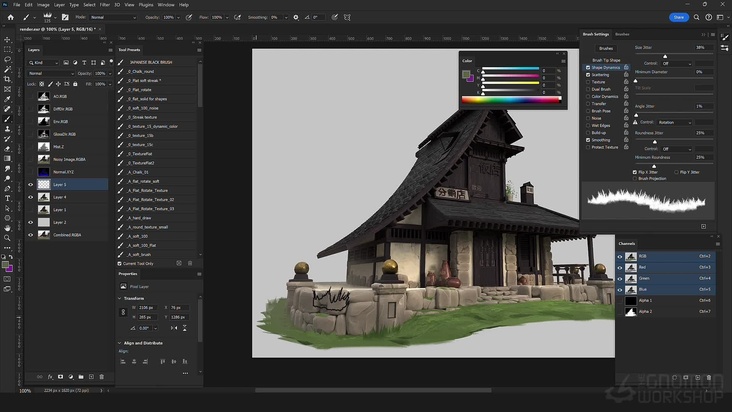The width and height of the screenshot is (732, 412).
Task: Click the Share button
Action: [x=679, y=17]
